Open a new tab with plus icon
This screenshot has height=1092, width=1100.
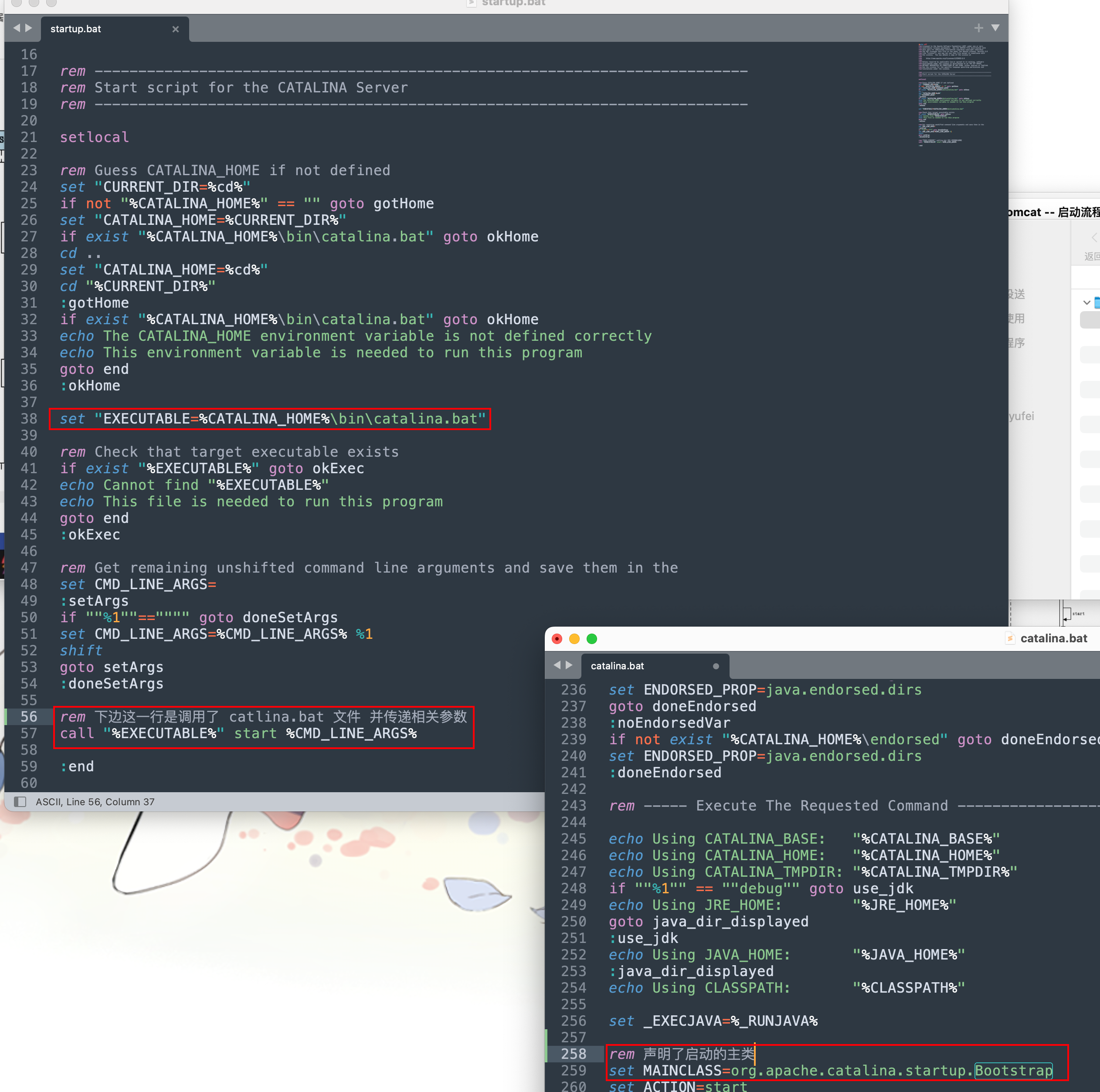point(978,28)
